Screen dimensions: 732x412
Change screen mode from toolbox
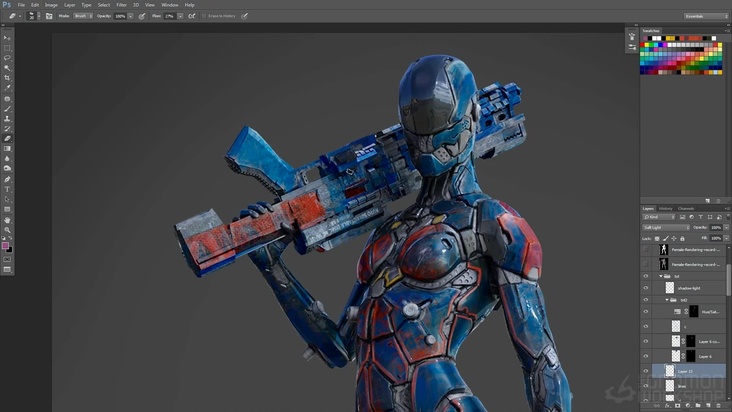tap(7, 269)
